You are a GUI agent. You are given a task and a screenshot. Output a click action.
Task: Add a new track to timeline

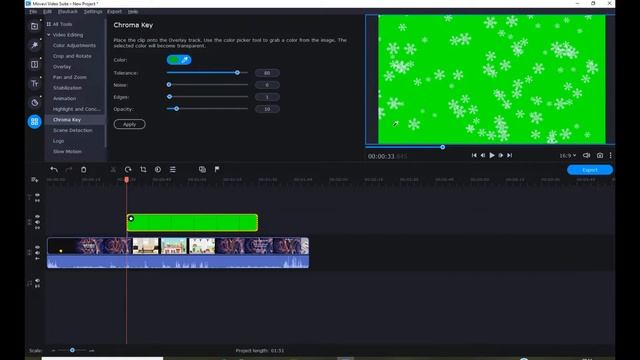(x=35, y=180)
